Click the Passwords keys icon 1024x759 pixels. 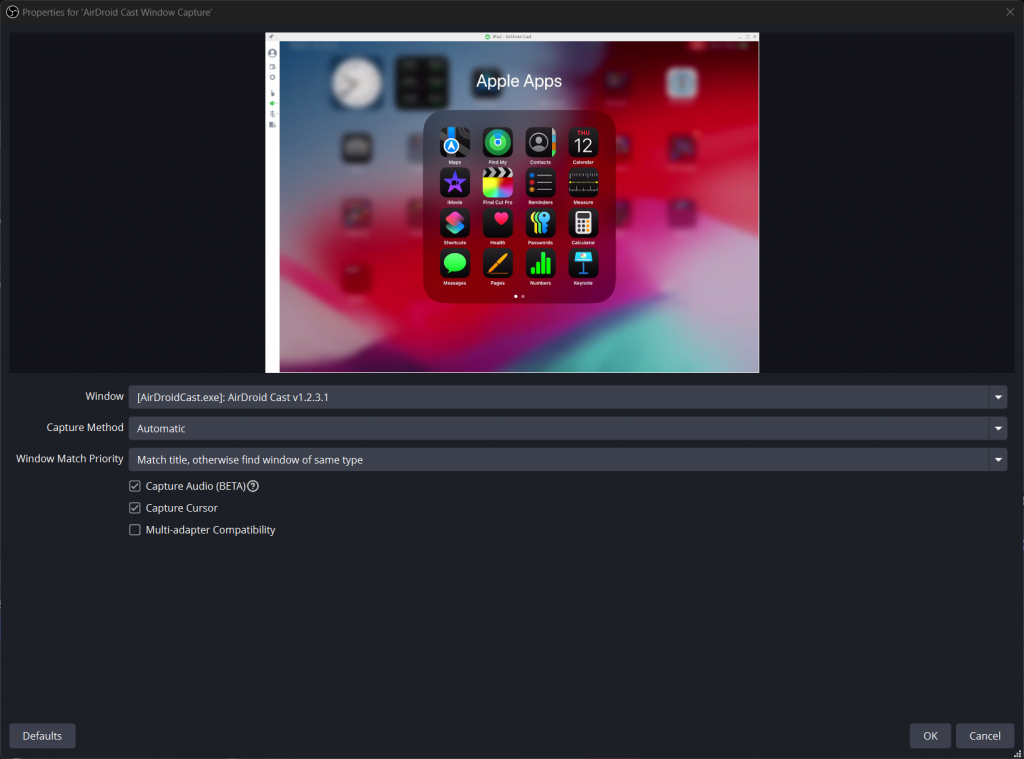click(x=540, y=223)
